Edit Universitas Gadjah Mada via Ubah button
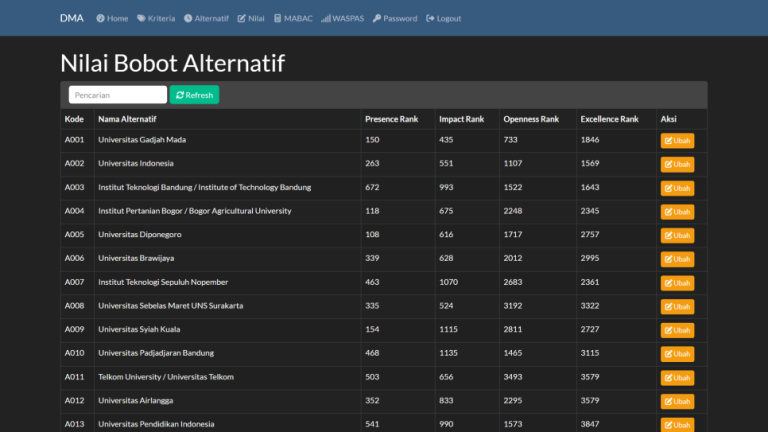 [x=677, y=141]
